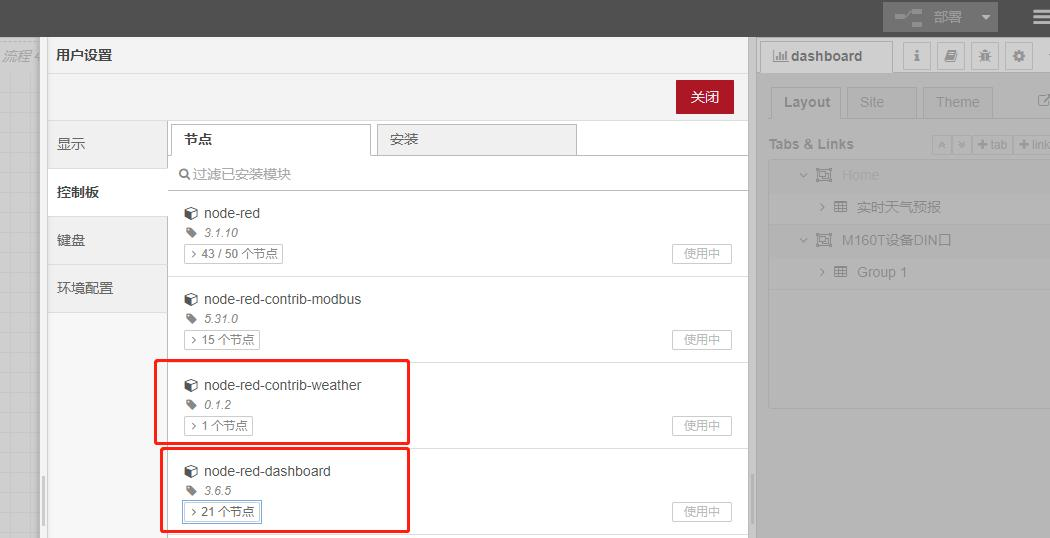
Task: Click the magnifier icon in the module filter
Action: click(184, 174)
